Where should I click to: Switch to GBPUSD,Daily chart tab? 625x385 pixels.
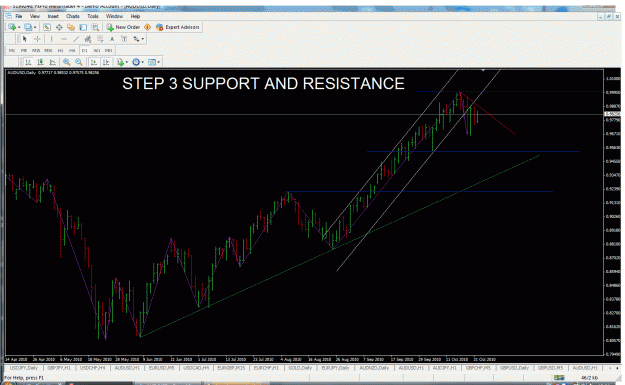(514, 368)
